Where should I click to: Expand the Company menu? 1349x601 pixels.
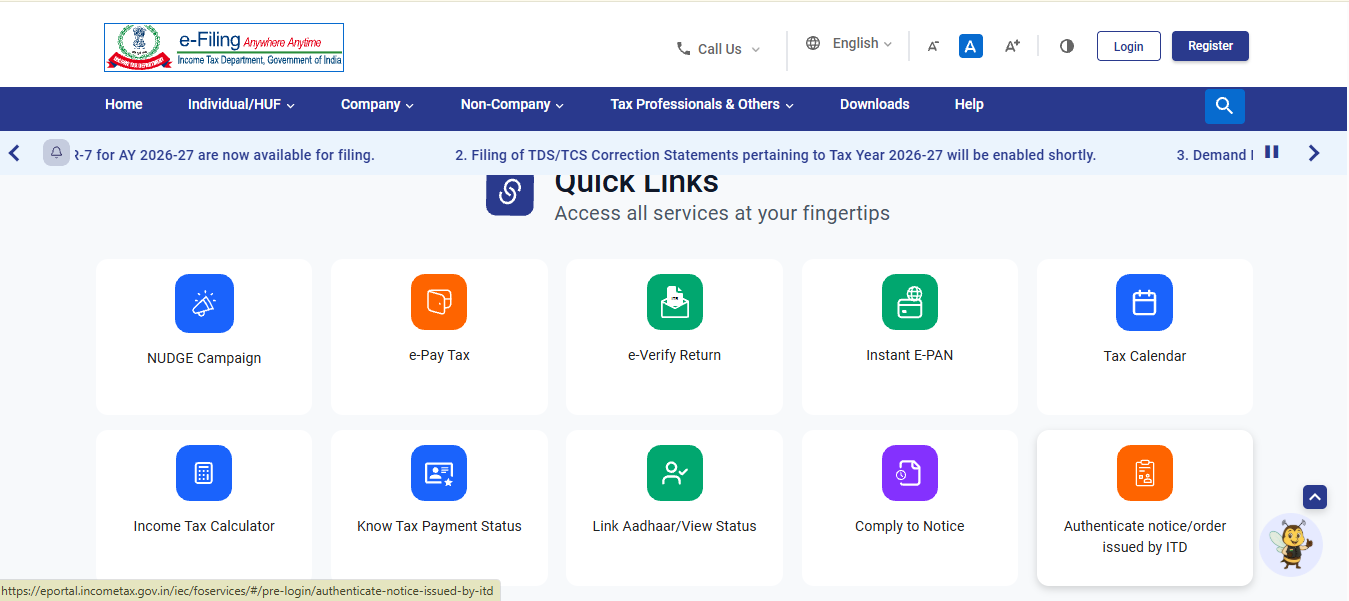tap(377, 104)
